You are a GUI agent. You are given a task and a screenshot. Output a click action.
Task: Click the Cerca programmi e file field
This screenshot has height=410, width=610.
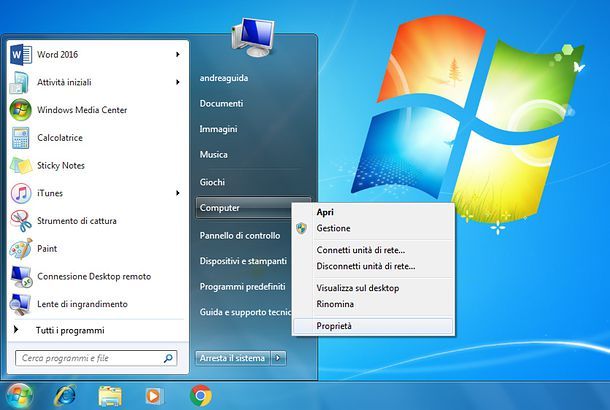pos(96,358)
